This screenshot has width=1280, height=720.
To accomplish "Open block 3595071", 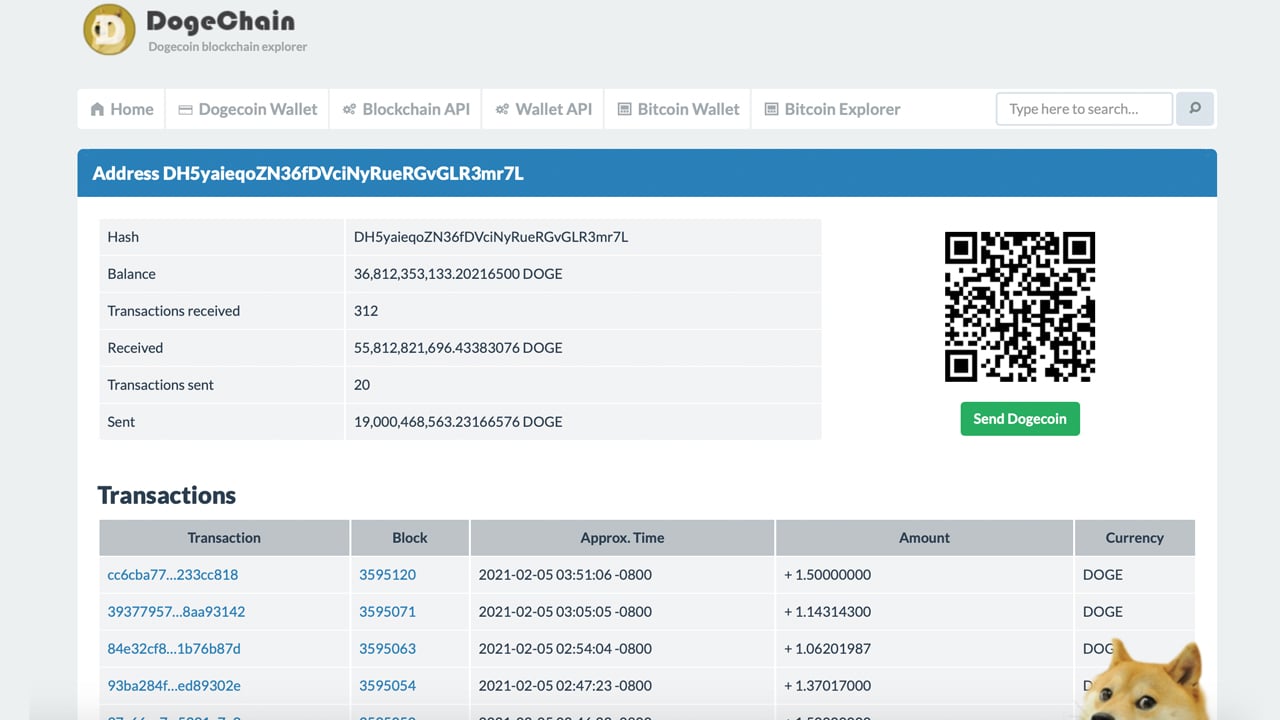I will (x=388, y=612).
